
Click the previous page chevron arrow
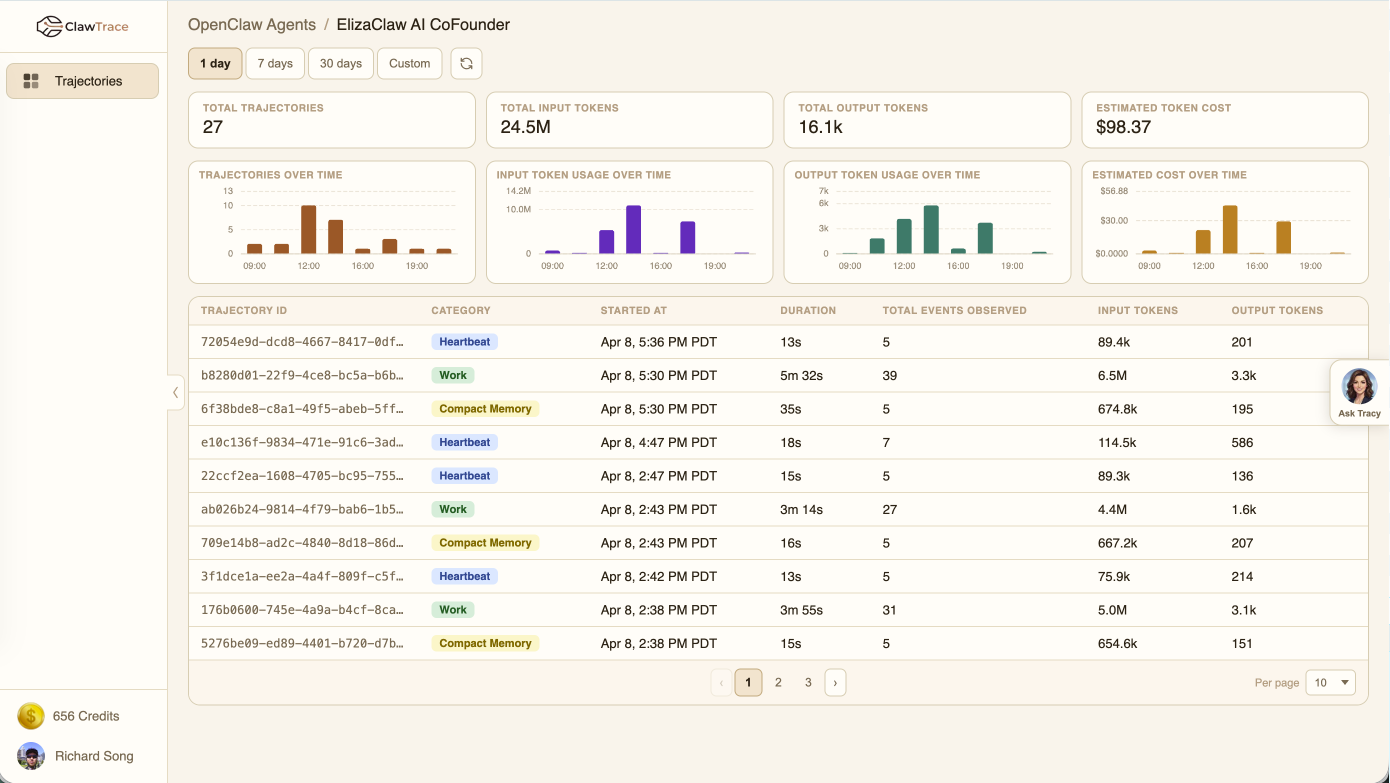pyautogui.click(x=721, y=682)
